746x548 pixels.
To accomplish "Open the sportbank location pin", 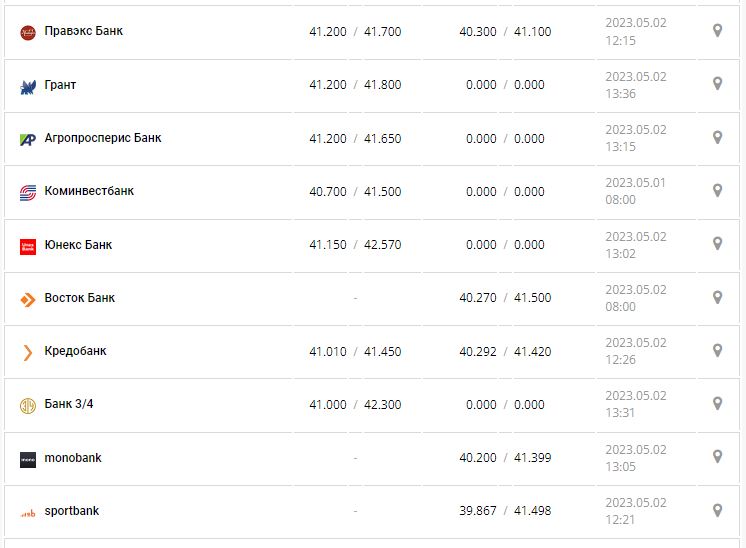I will pos(717,510).
